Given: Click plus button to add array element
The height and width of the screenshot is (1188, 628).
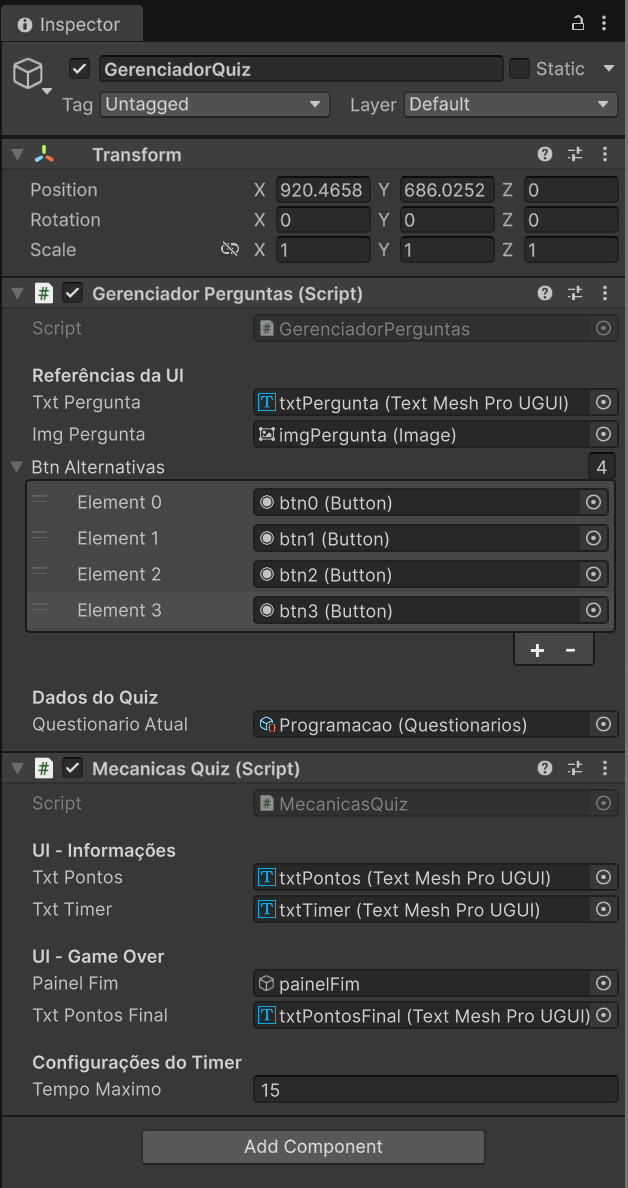Looking at the screenshot, I should pyautogui.click(x=537, y=650).
